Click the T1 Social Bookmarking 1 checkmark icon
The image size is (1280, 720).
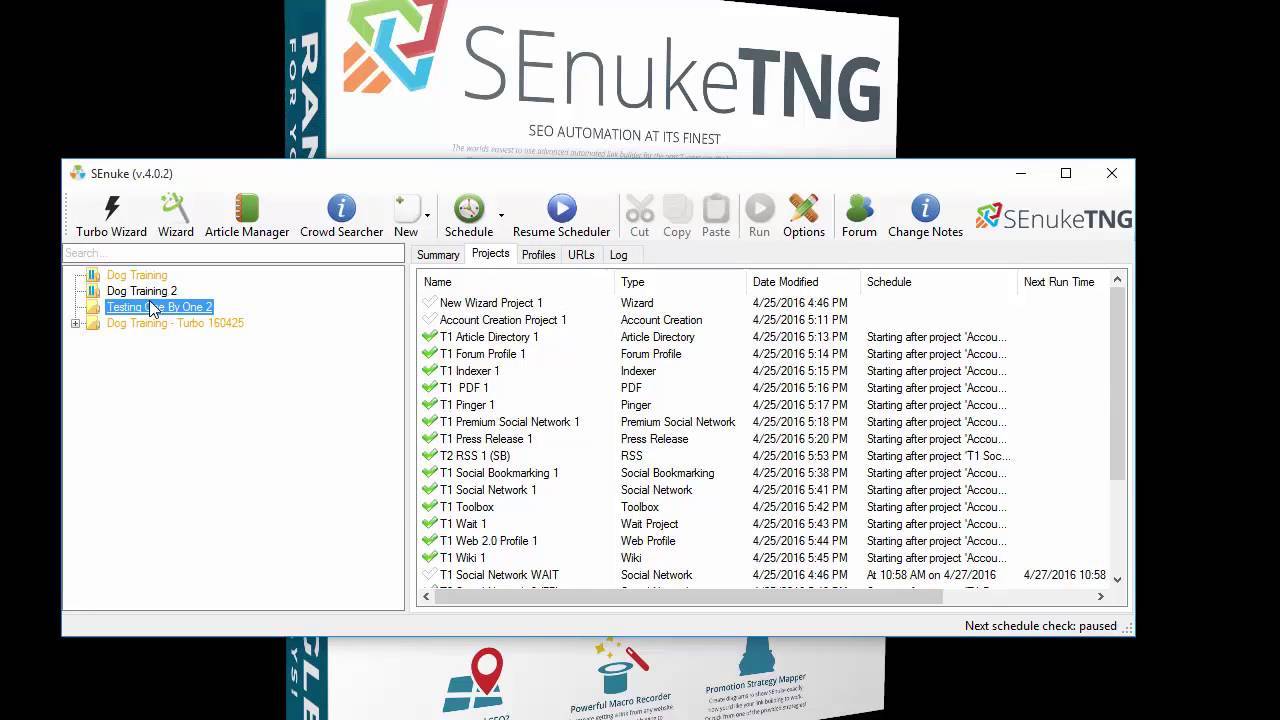coord(430,473)
